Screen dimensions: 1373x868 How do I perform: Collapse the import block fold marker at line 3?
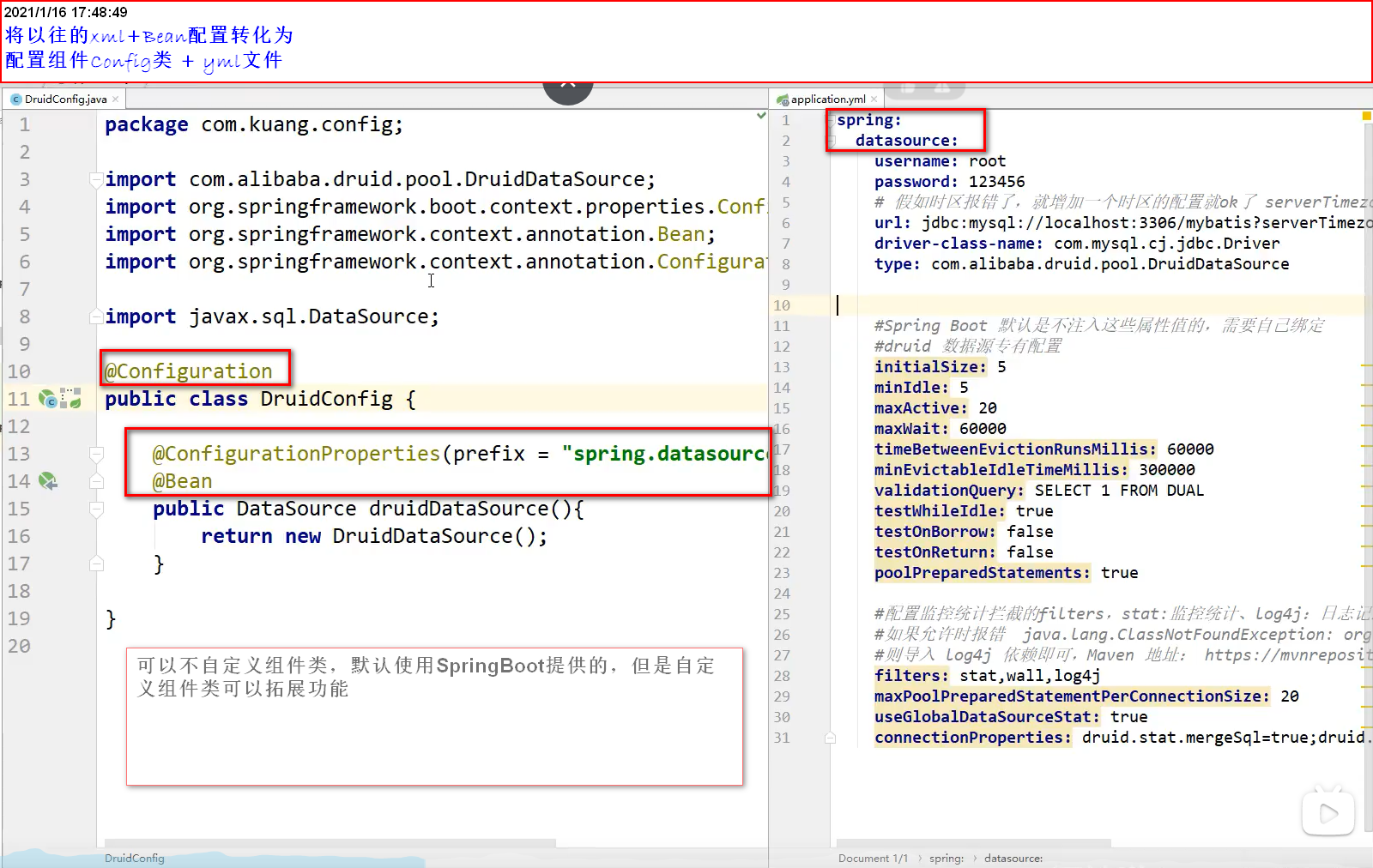pyautogui.click(x=96, y=179)
